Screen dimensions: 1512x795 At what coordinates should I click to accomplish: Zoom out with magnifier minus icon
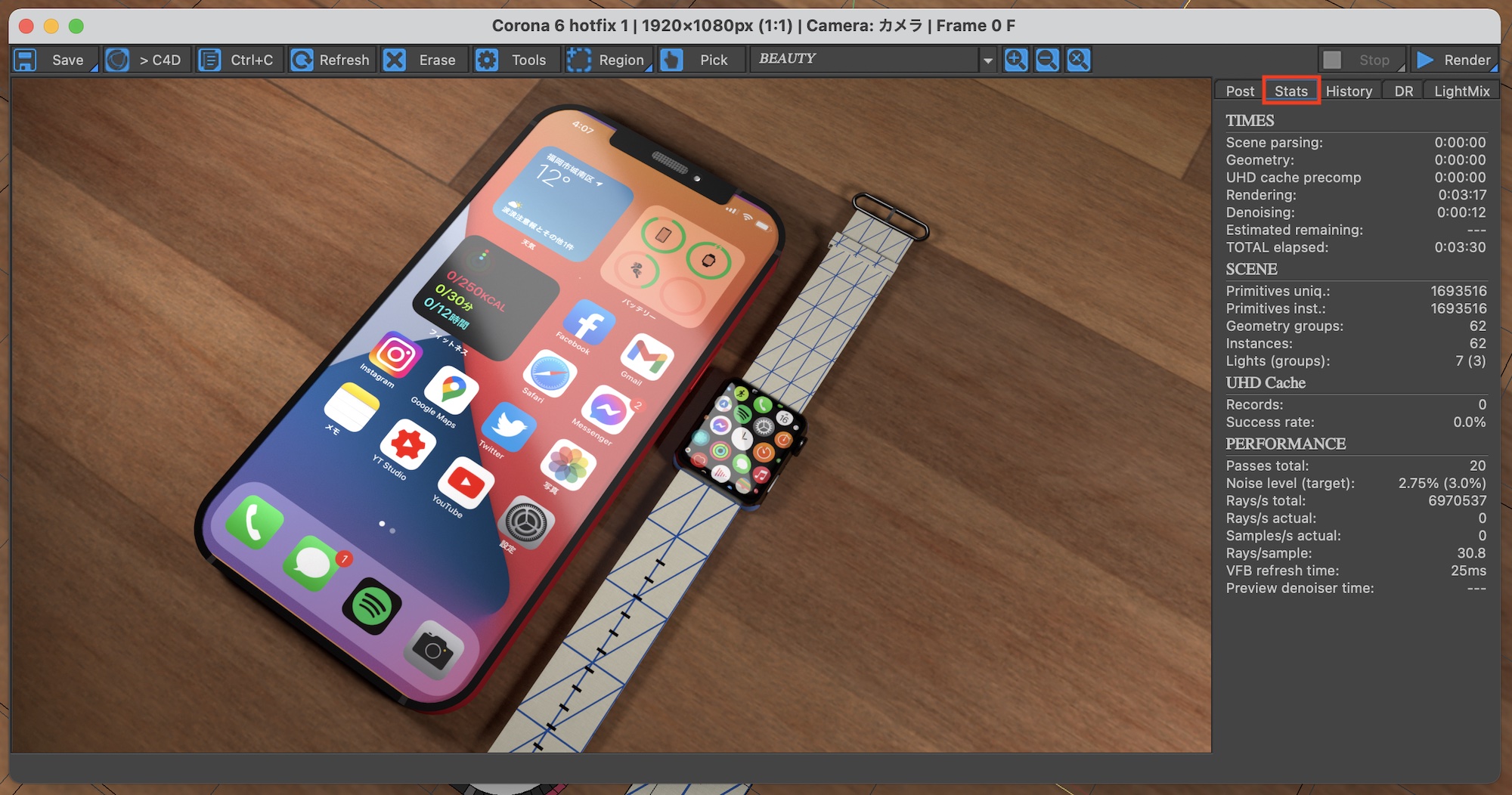point(1047,60)
